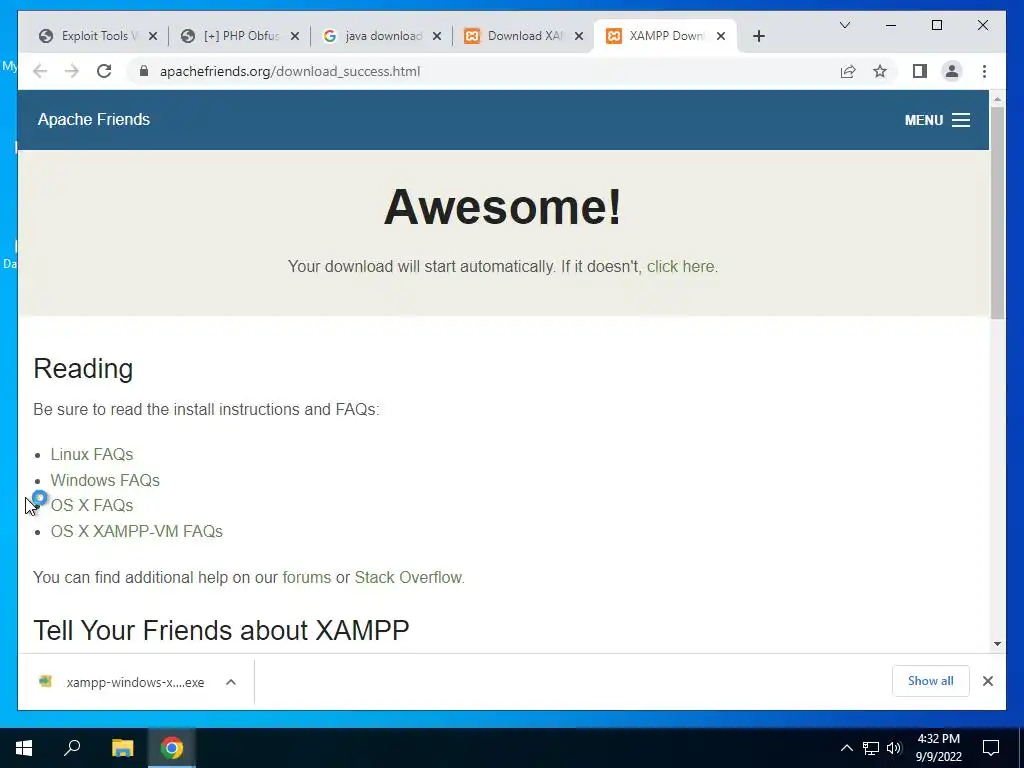This screenshot has height=768, width=1024.
Task: Open the Chrome profile avatar
Action: coord(952,71)
